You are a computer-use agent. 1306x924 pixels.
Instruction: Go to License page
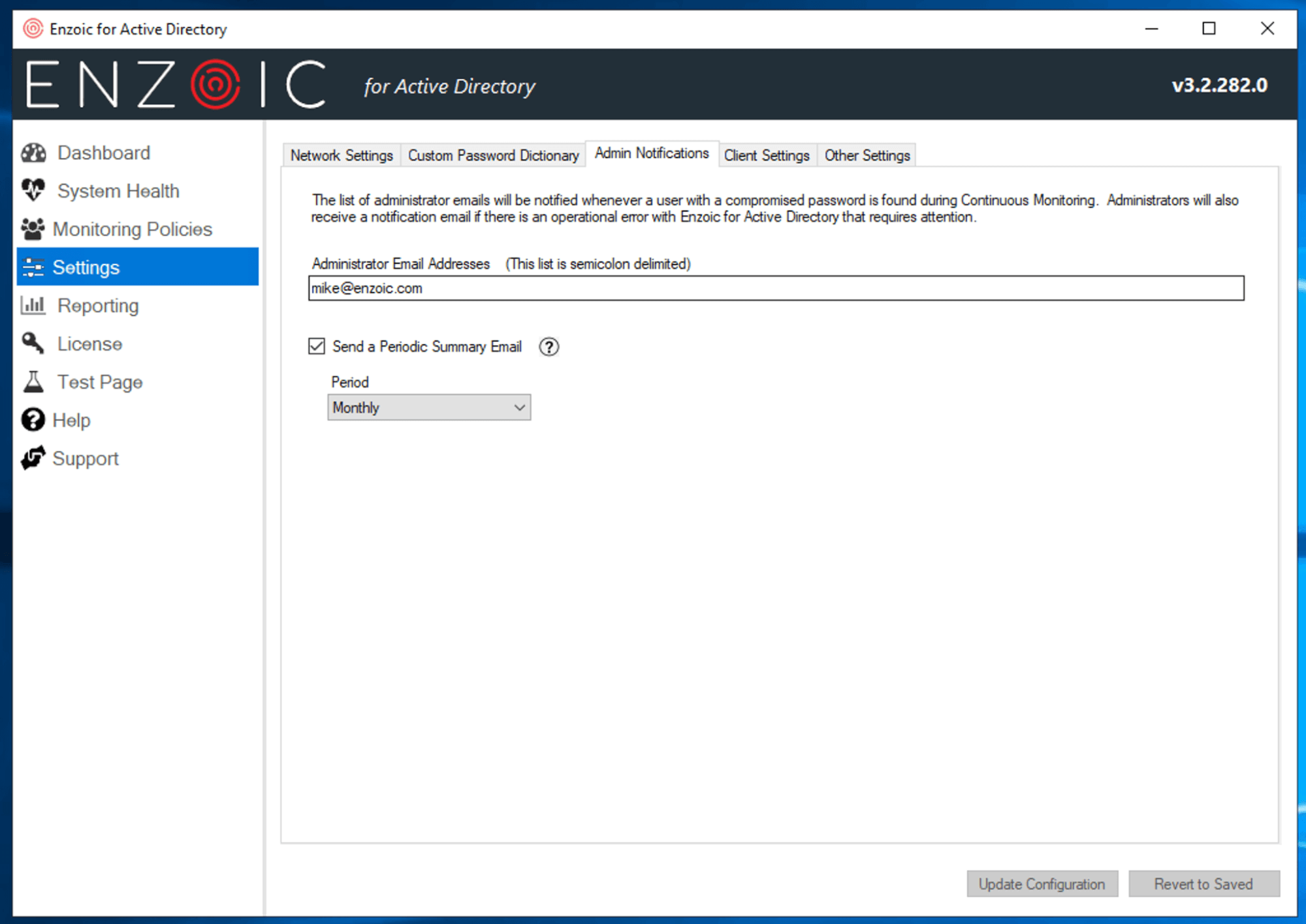point(89,343)
